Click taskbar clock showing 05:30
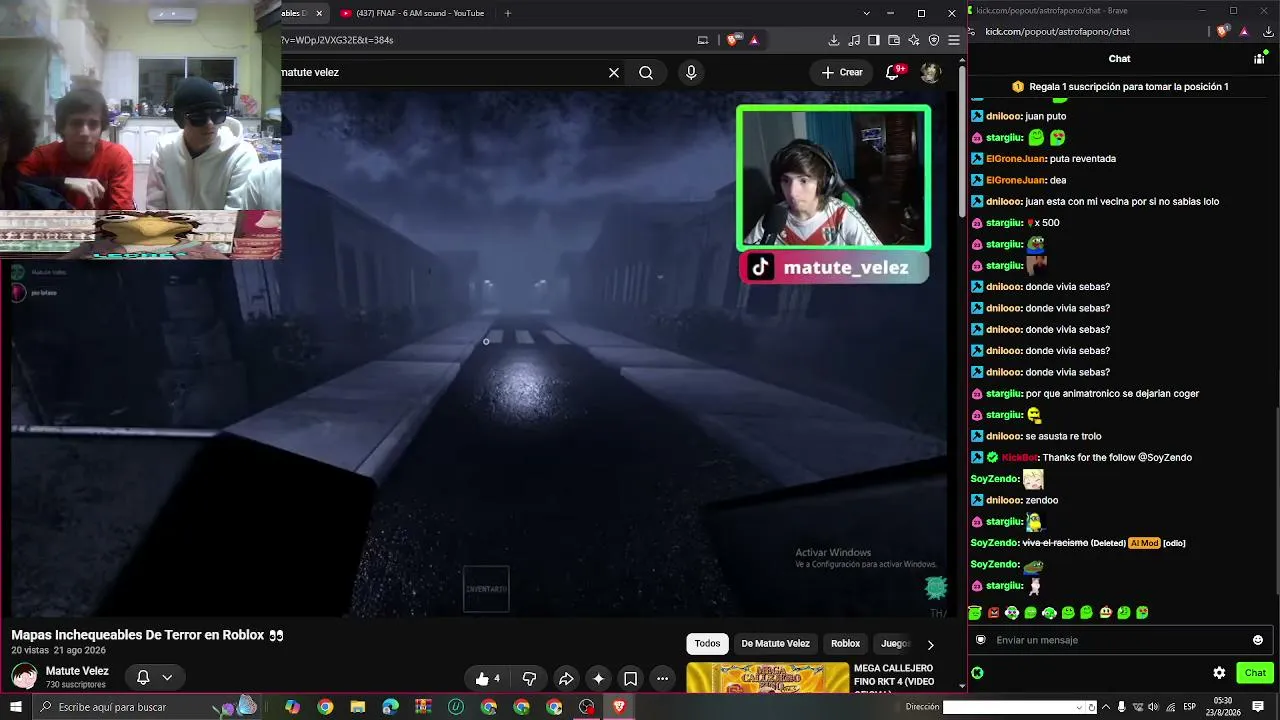Image resolution: width=1280 pixels, height=720 pixels. (1222, 707)
